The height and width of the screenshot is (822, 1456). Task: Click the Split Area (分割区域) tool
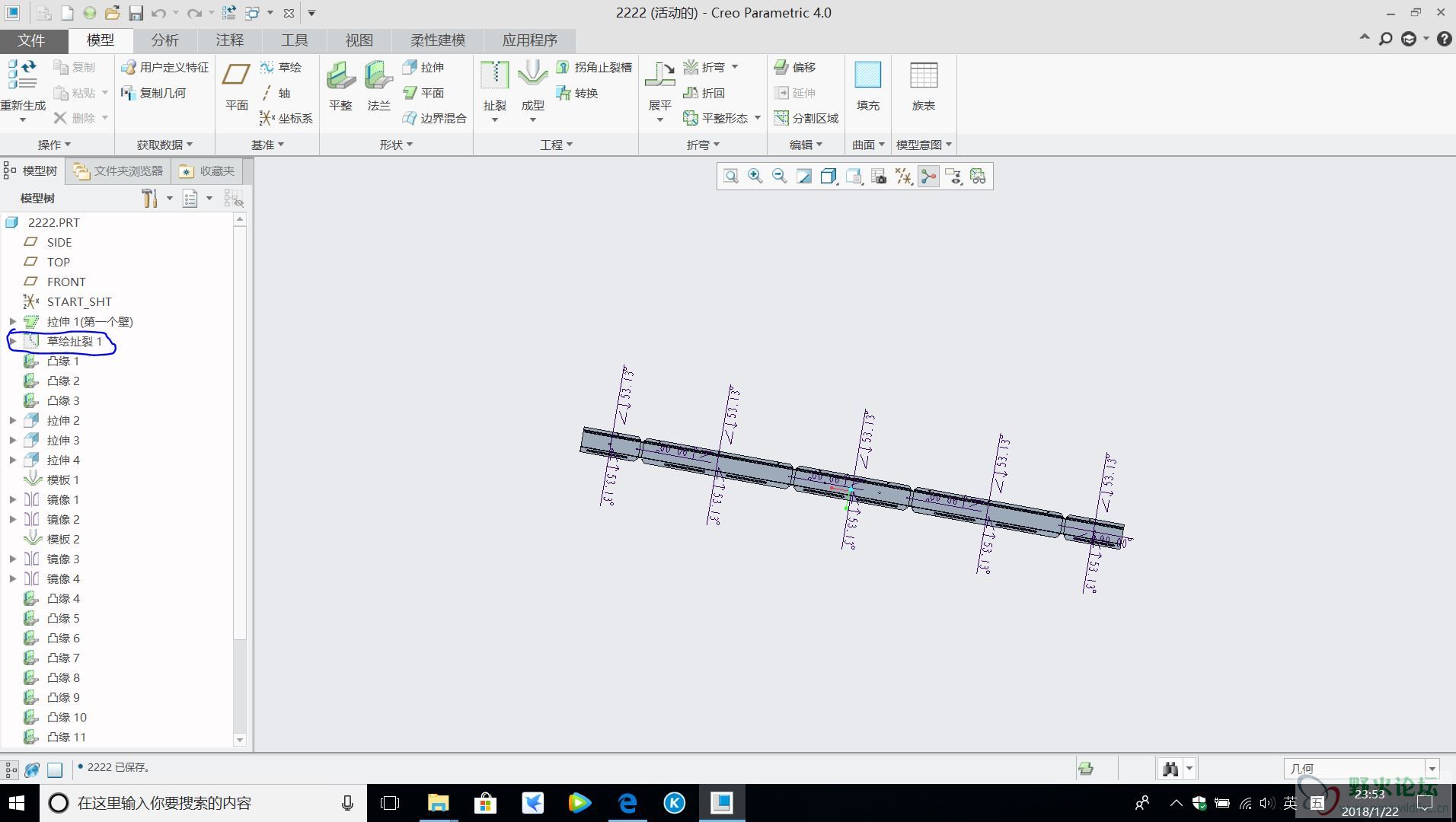[x=806, y=118]
